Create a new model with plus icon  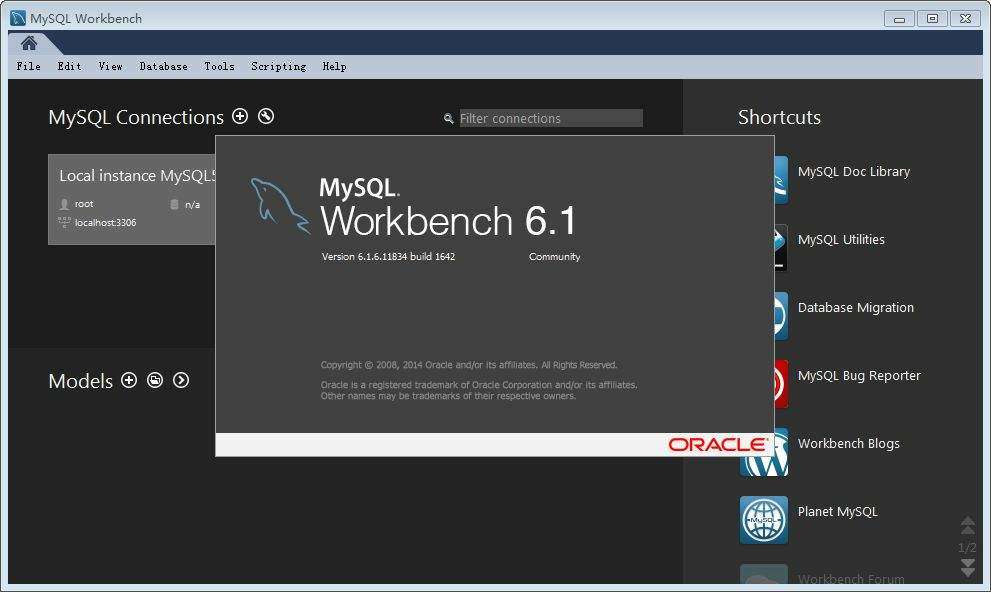pyautogui.click(x=129, y=380)
